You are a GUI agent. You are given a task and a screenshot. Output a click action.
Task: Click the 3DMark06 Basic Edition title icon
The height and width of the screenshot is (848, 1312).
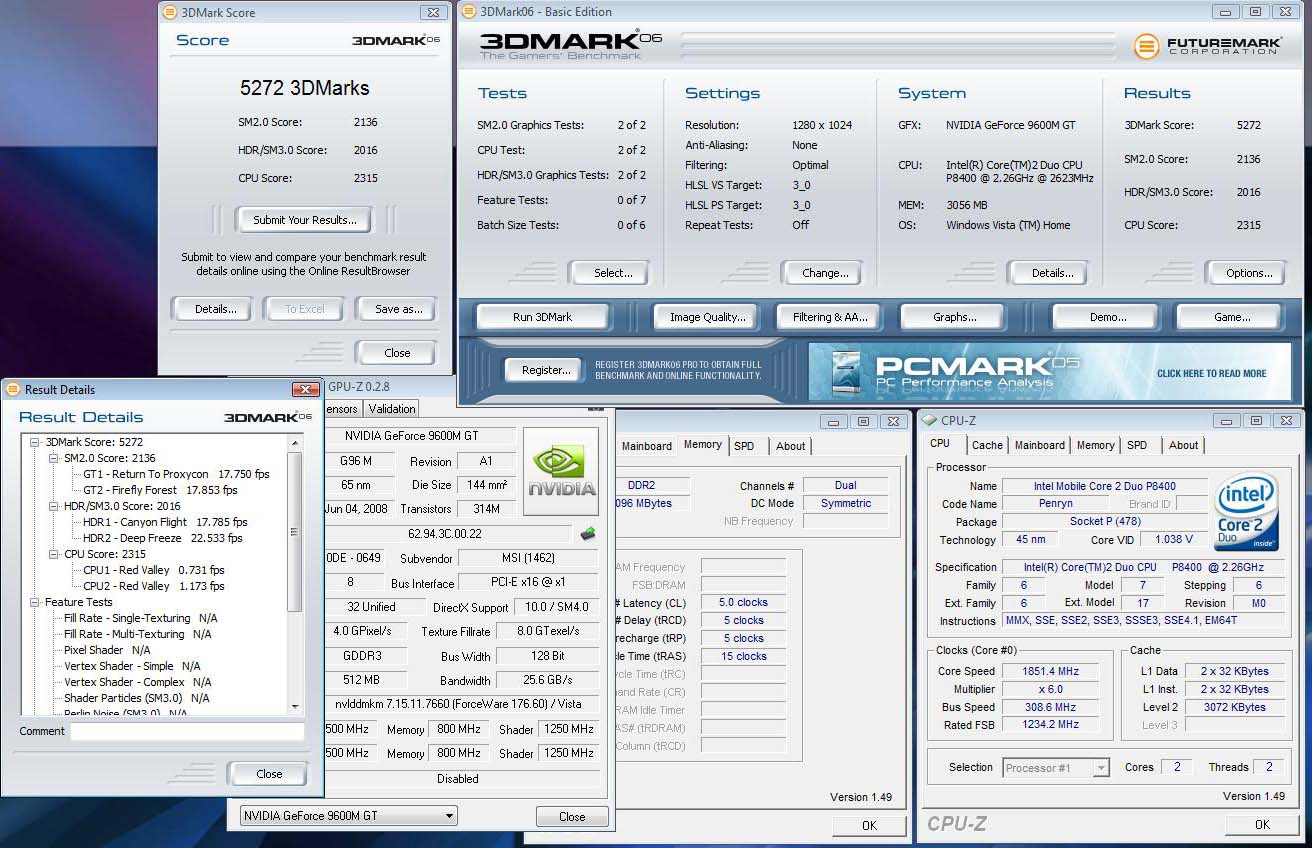pyautogui.click(x=469, y=12)
